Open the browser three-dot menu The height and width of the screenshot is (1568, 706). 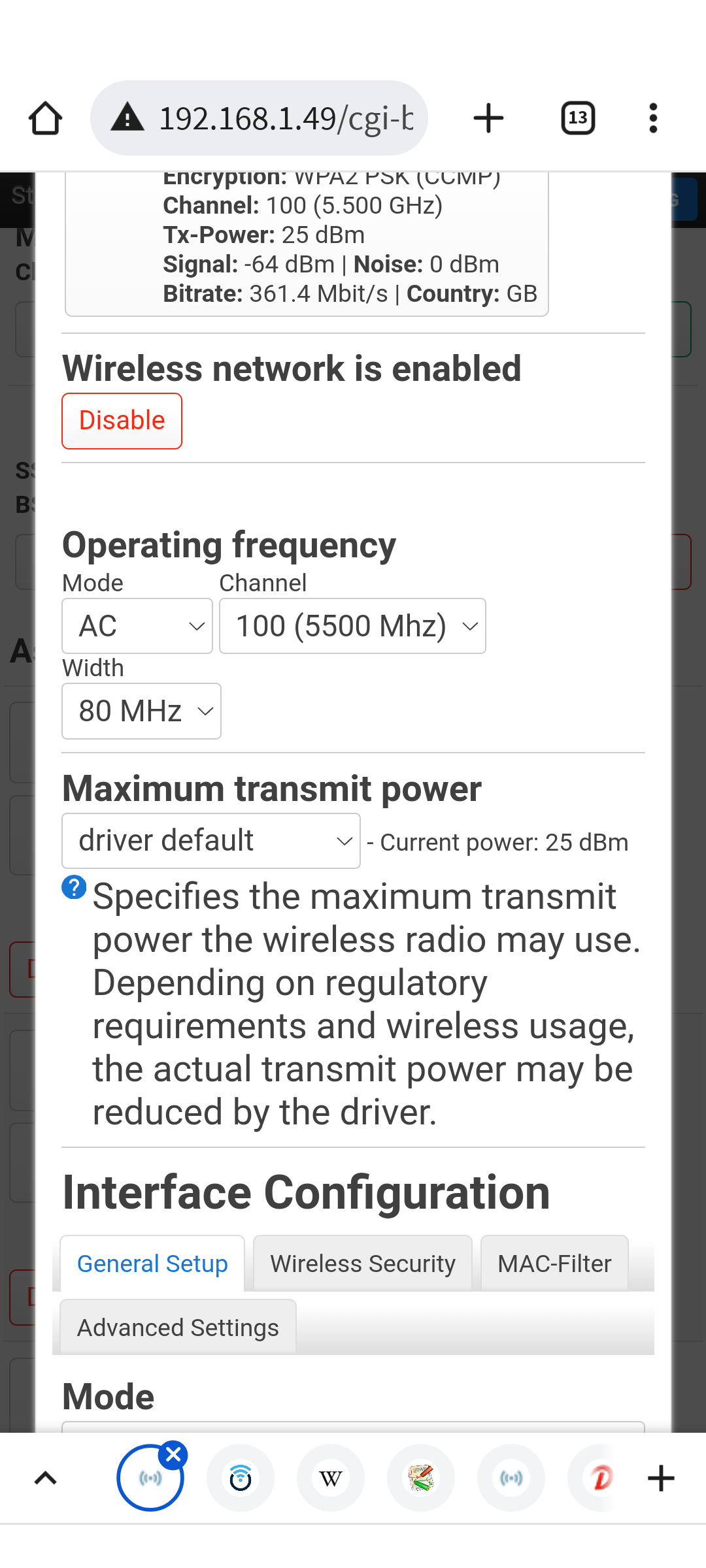(x=652, y=118)
